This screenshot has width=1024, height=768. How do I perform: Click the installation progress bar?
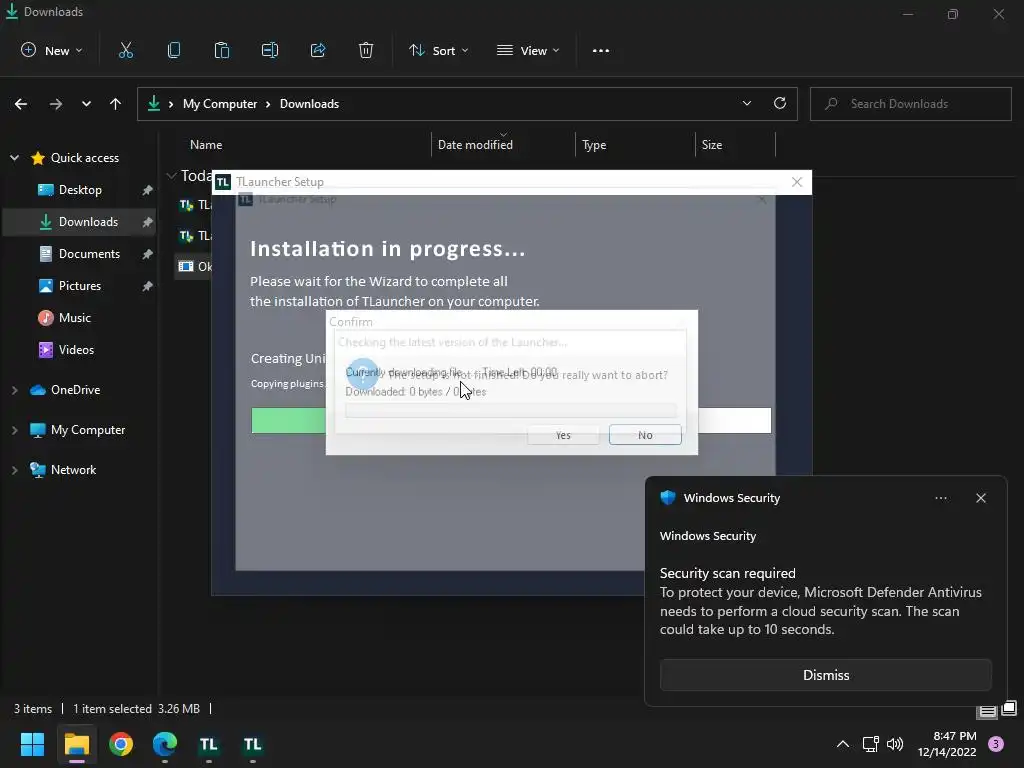click(x=511, y=420)
